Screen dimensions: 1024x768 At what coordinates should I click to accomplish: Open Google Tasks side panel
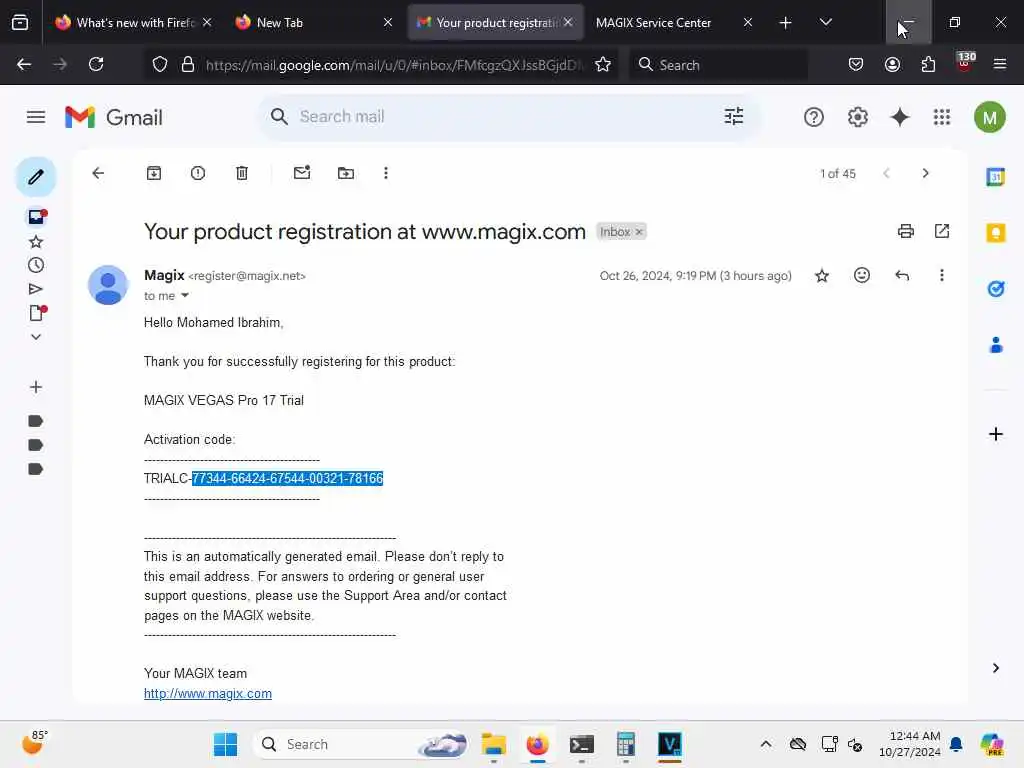995,289
